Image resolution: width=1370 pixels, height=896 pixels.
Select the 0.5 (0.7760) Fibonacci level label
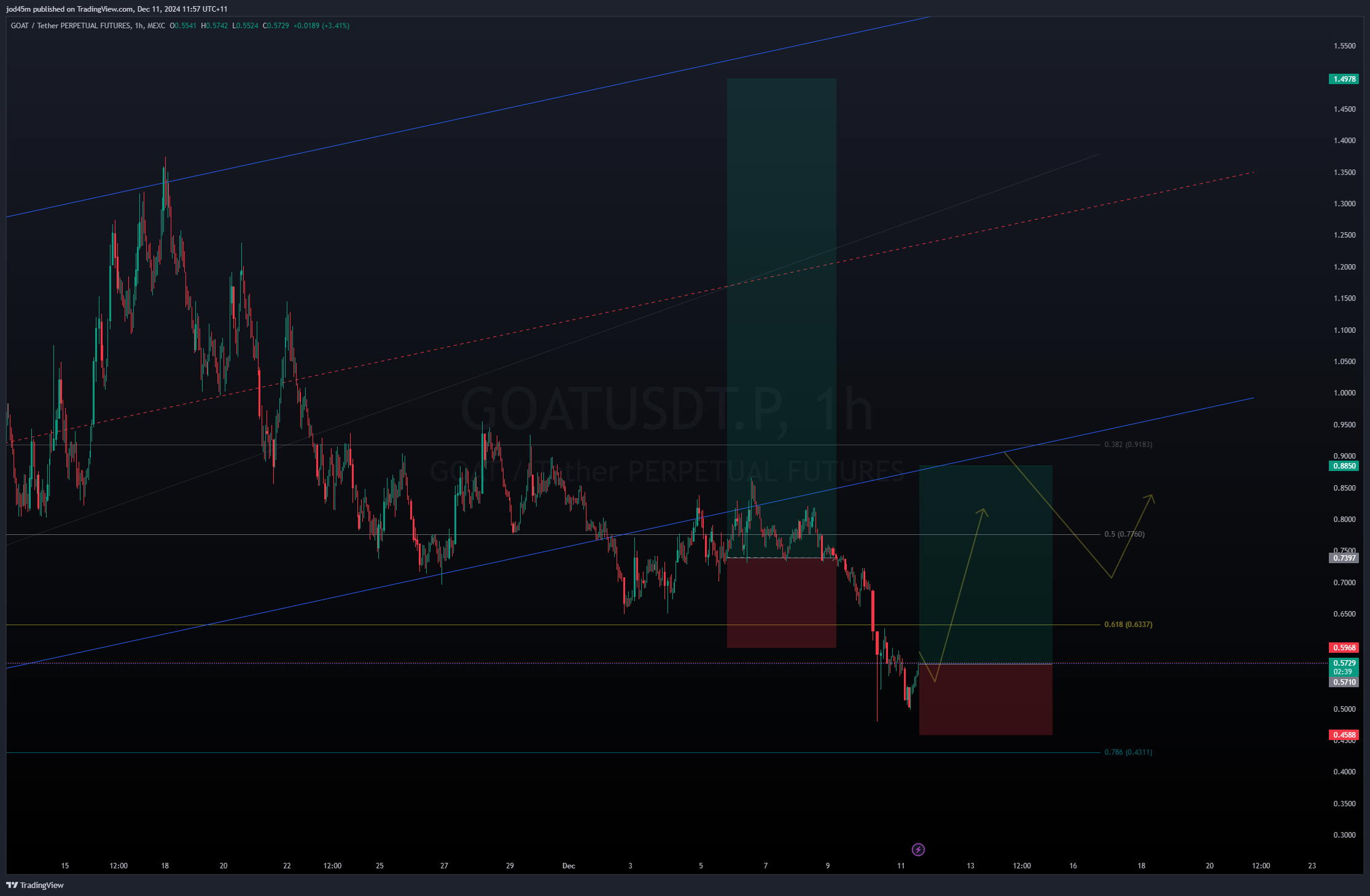pyautogui.click(x=1124, y=534)
